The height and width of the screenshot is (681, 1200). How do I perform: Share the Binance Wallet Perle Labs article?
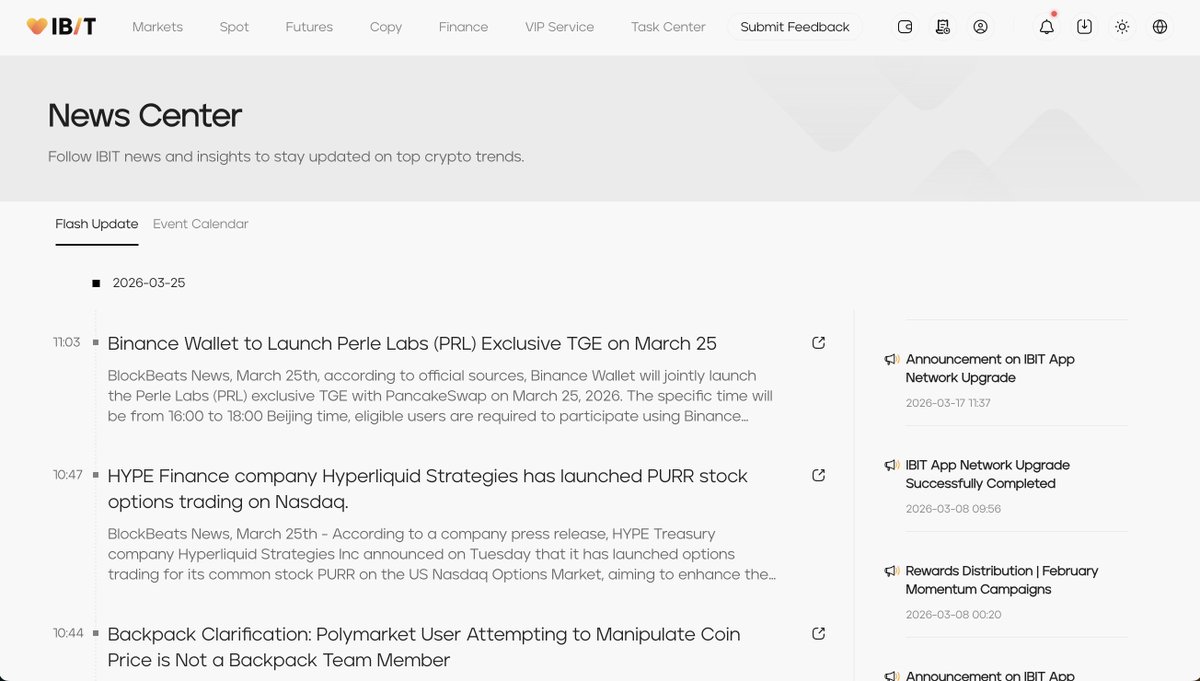pyautogui.click(x=818, y=343)
